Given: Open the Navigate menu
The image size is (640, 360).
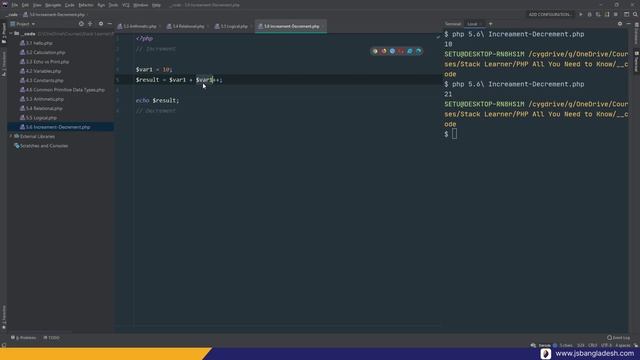Looking at the screenshot, I should [53, 5].
